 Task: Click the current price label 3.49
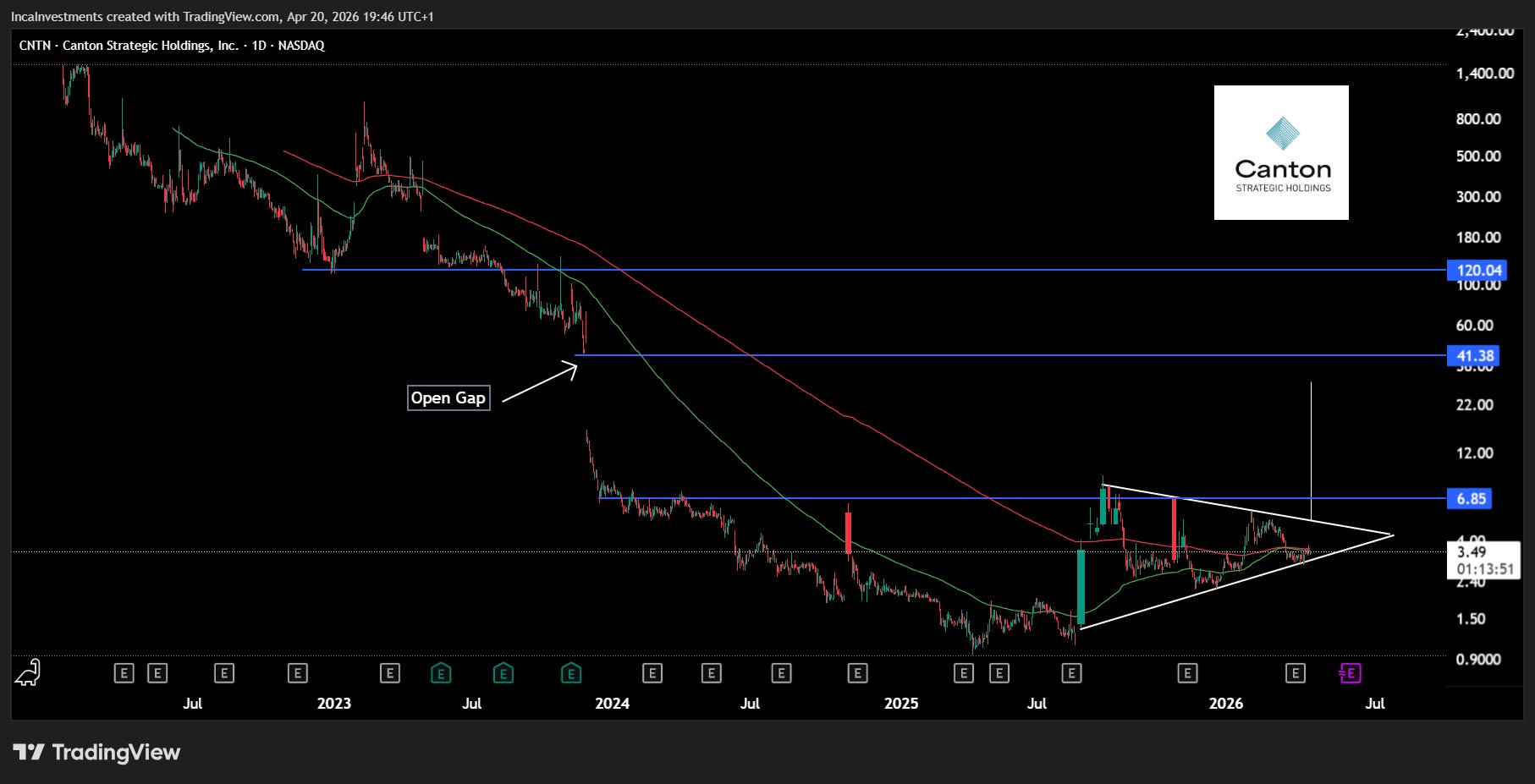click(1472, 551)
